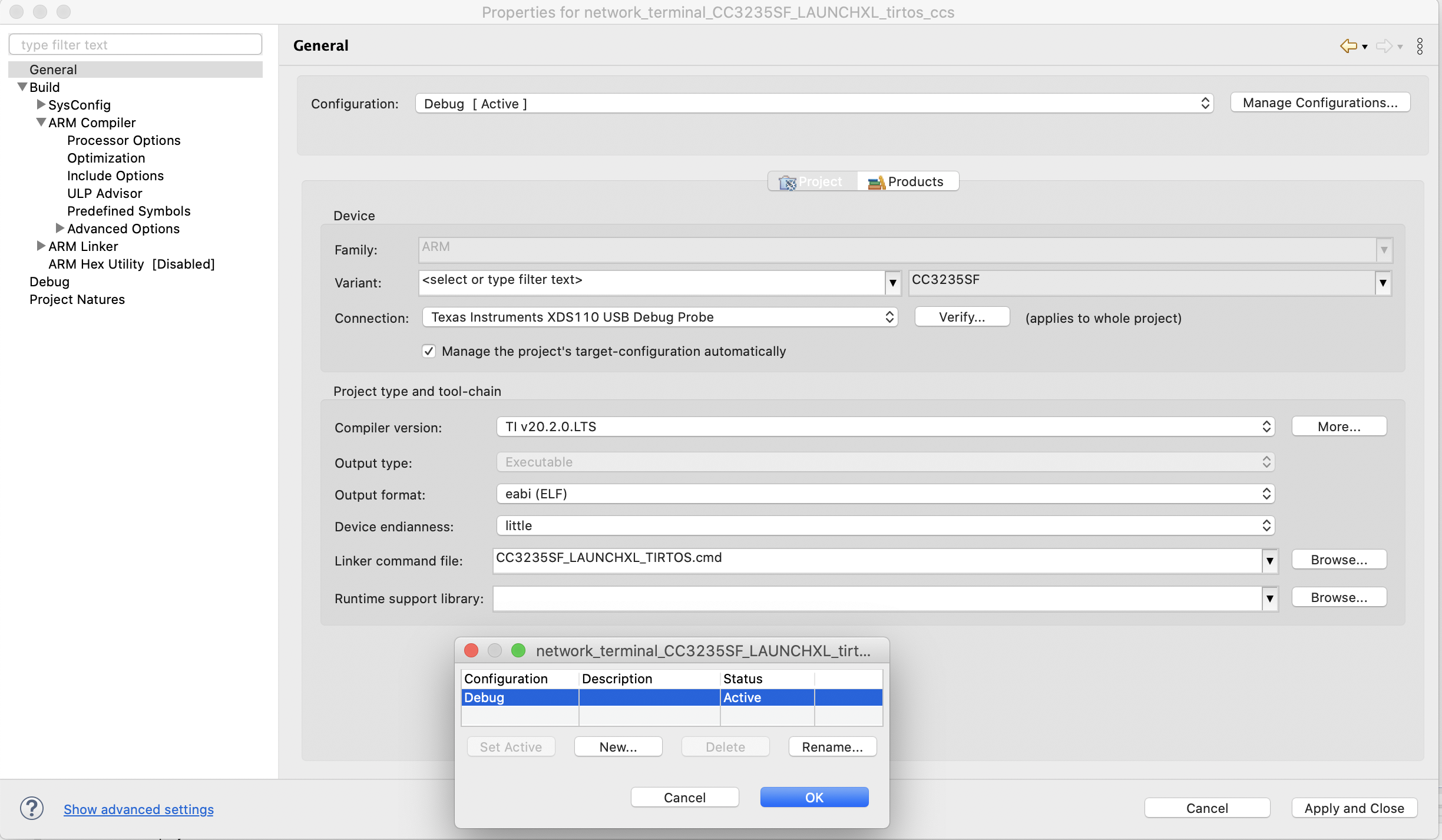The image size is (1442, 840).
Task: Toggle manage target-configuration automatically checkbox
Action: coord(429,352)
